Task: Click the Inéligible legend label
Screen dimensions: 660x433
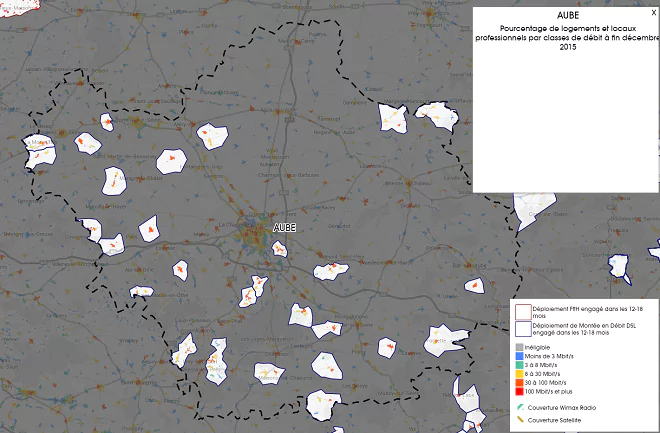Action: point(537,348)
